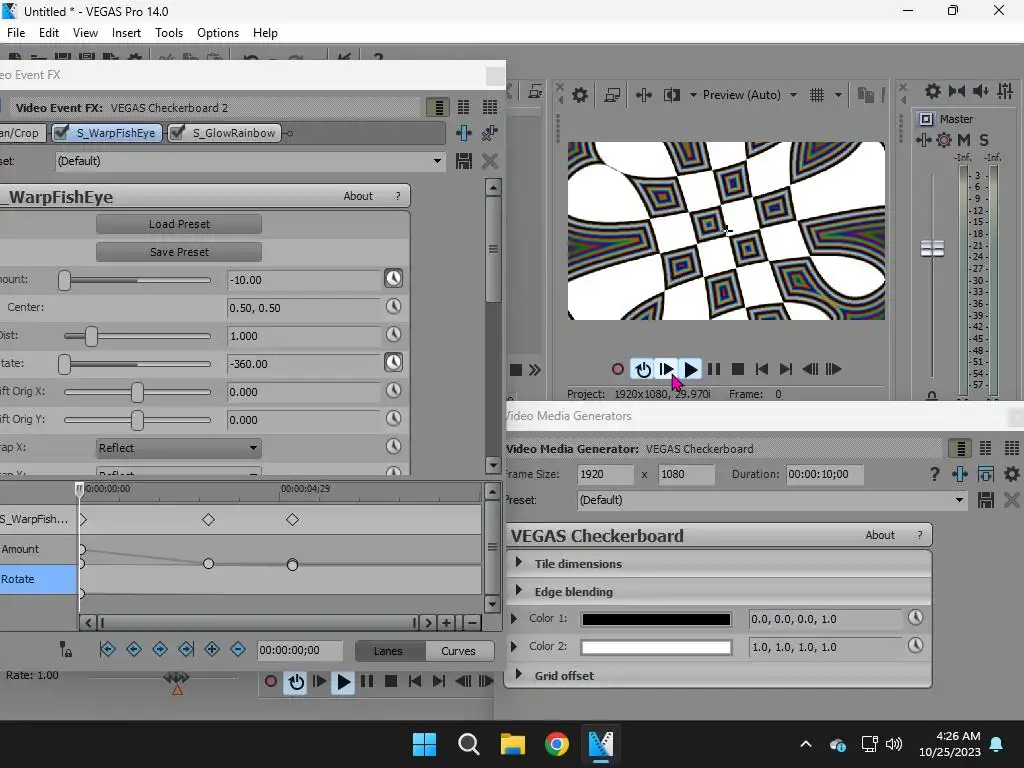Click Next Keyframe diamond button
This screenshot has height=768, width=1024.
pyautogui.click(x=160, y=649)
